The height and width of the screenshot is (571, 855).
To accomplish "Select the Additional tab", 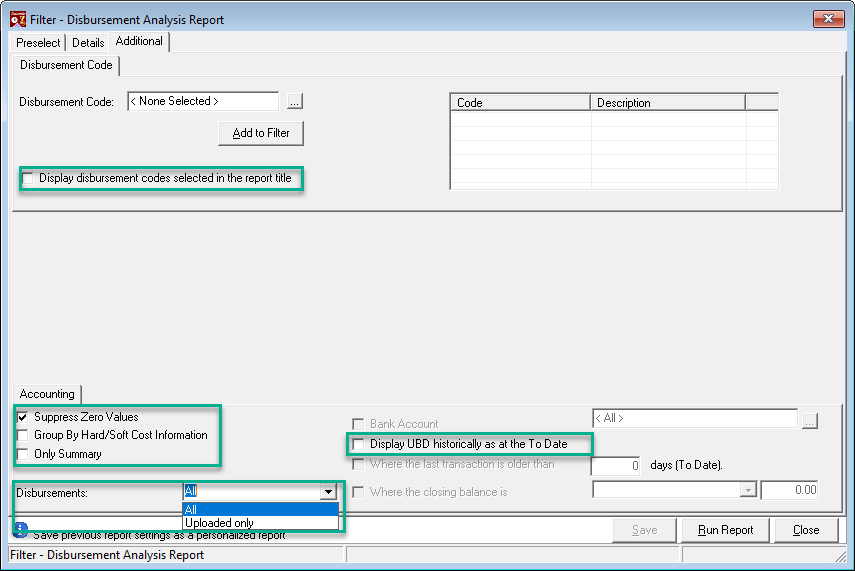I will click(x=139, y=41).
